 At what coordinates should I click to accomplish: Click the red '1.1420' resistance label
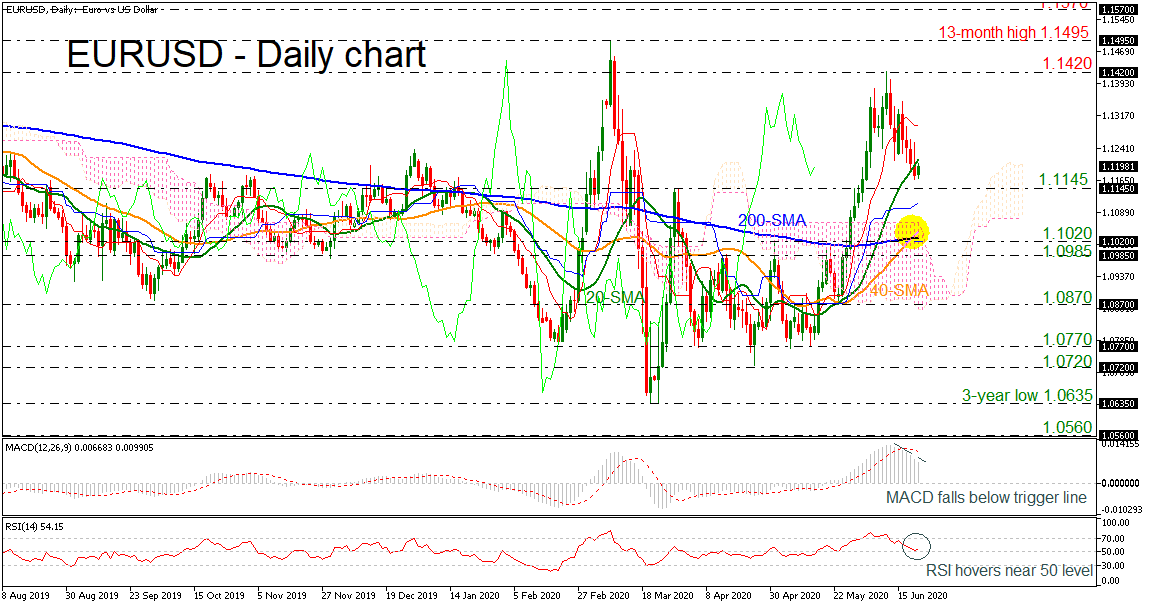1066,65
